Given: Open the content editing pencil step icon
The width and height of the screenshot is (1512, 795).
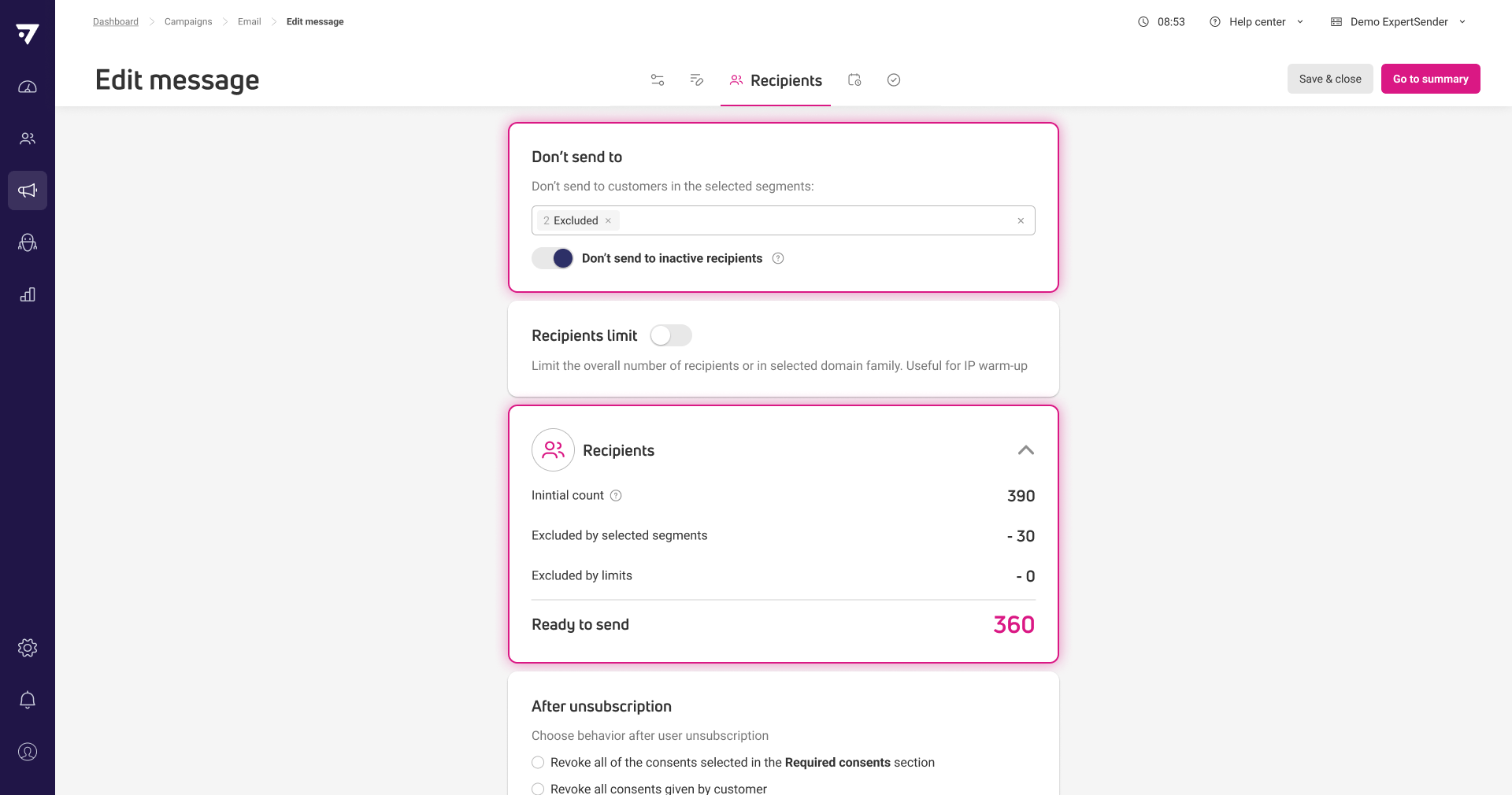Looking at the screenshot, I should (x=696, y=79).
